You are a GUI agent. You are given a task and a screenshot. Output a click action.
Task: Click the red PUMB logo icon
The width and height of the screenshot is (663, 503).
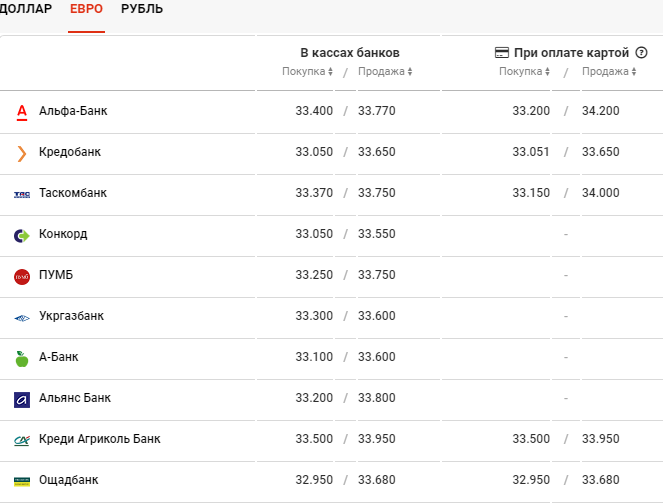point(22,276)
